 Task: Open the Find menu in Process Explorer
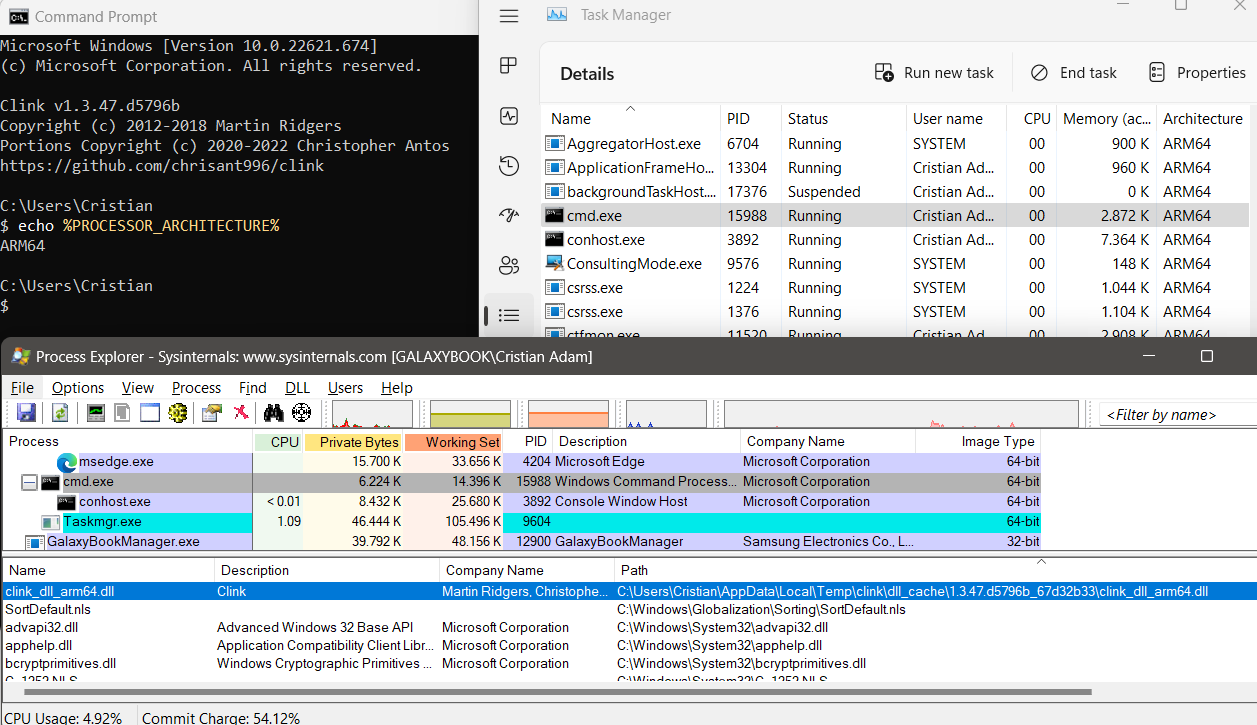253,388
